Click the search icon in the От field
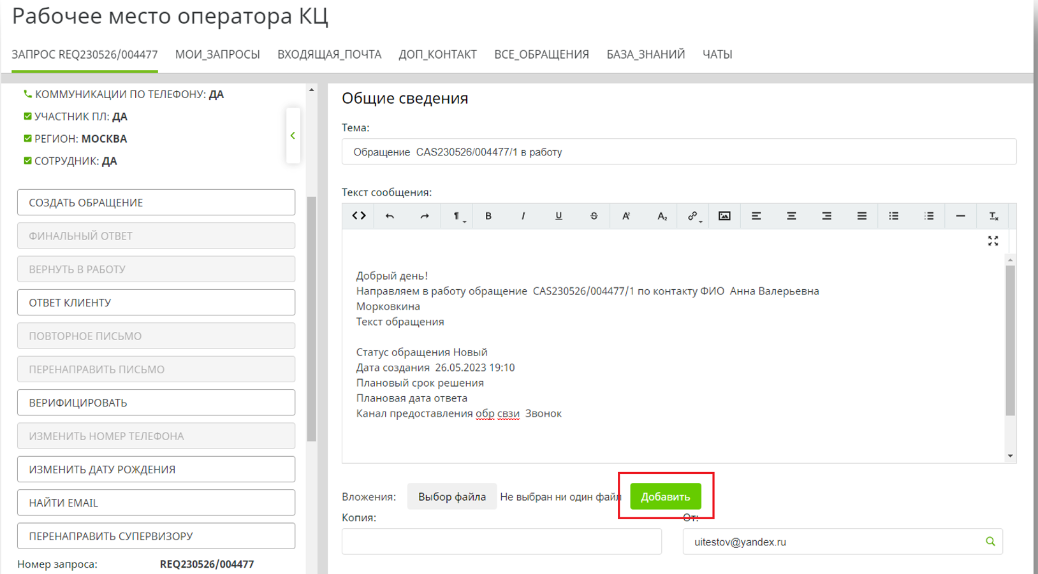Screen dimensions: 1038x574 point(990,542)
